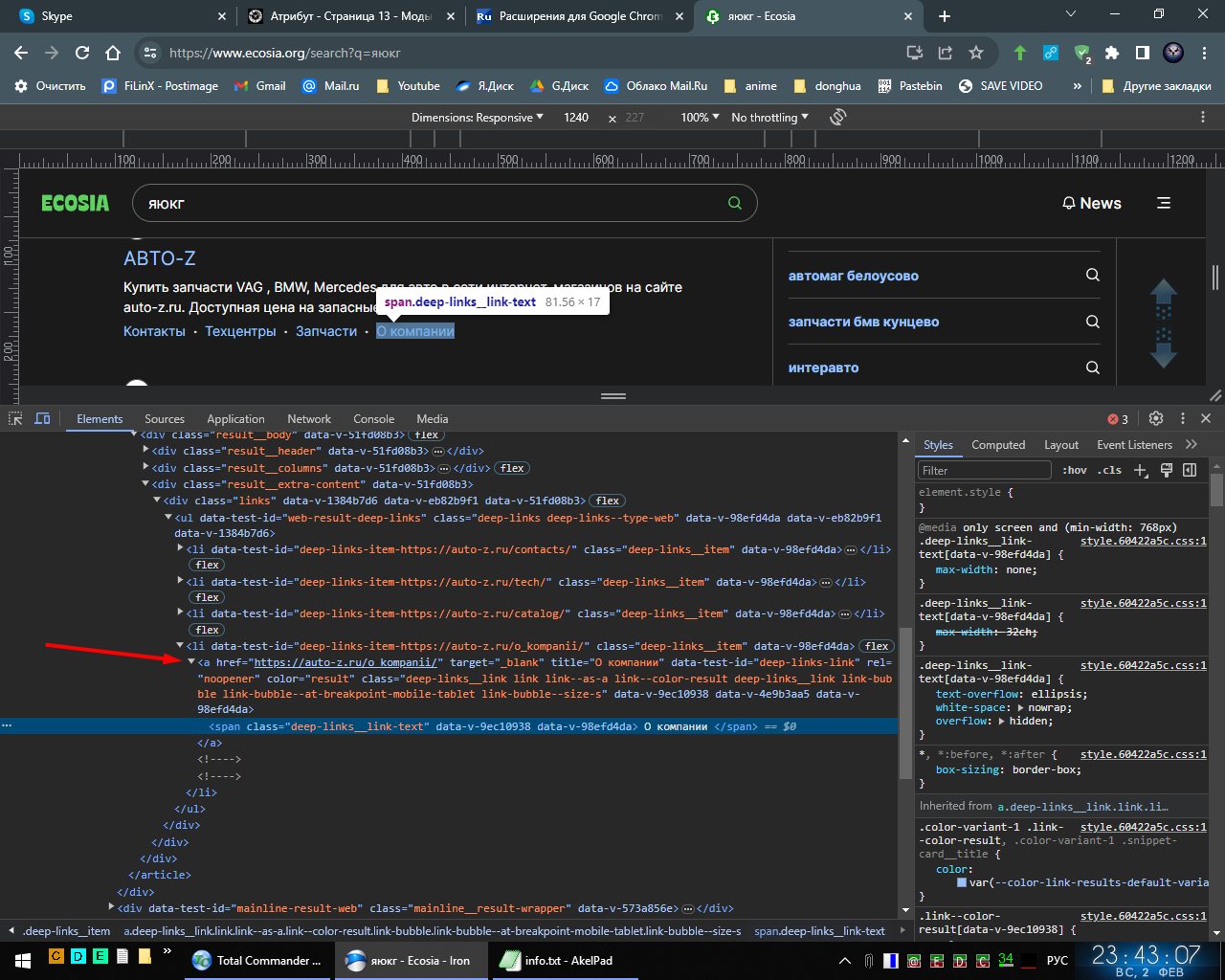Viewport: 1225px width, 980px height.
Task: Open the Запчасти deep link
Action: [x=326, y=331]
